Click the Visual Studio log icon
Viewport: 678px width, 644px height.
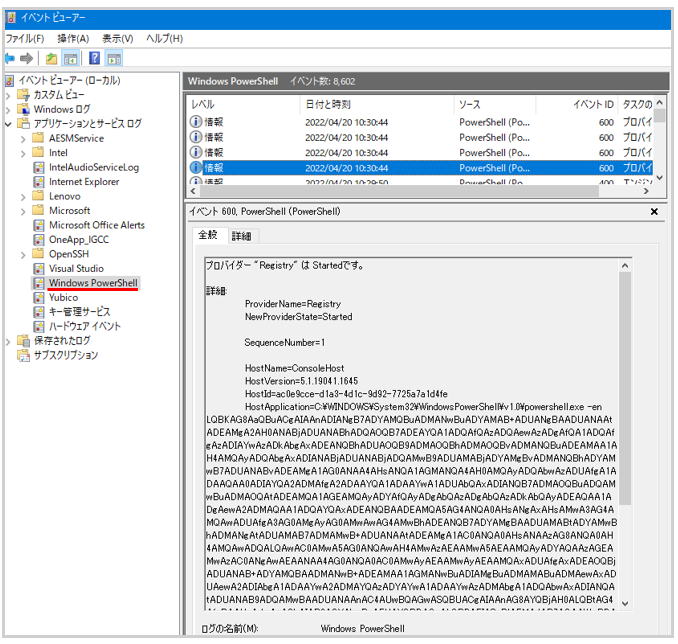tap(39, 269)
